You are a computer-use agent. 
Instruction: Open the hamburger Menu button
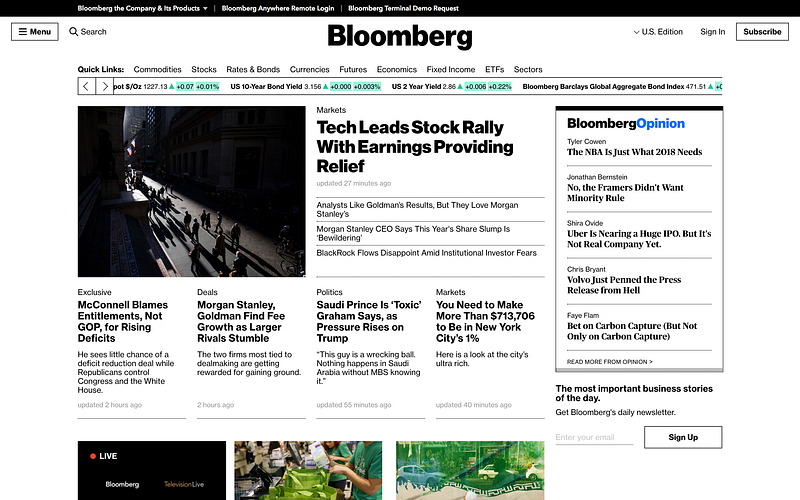click(x=35, y=32)
